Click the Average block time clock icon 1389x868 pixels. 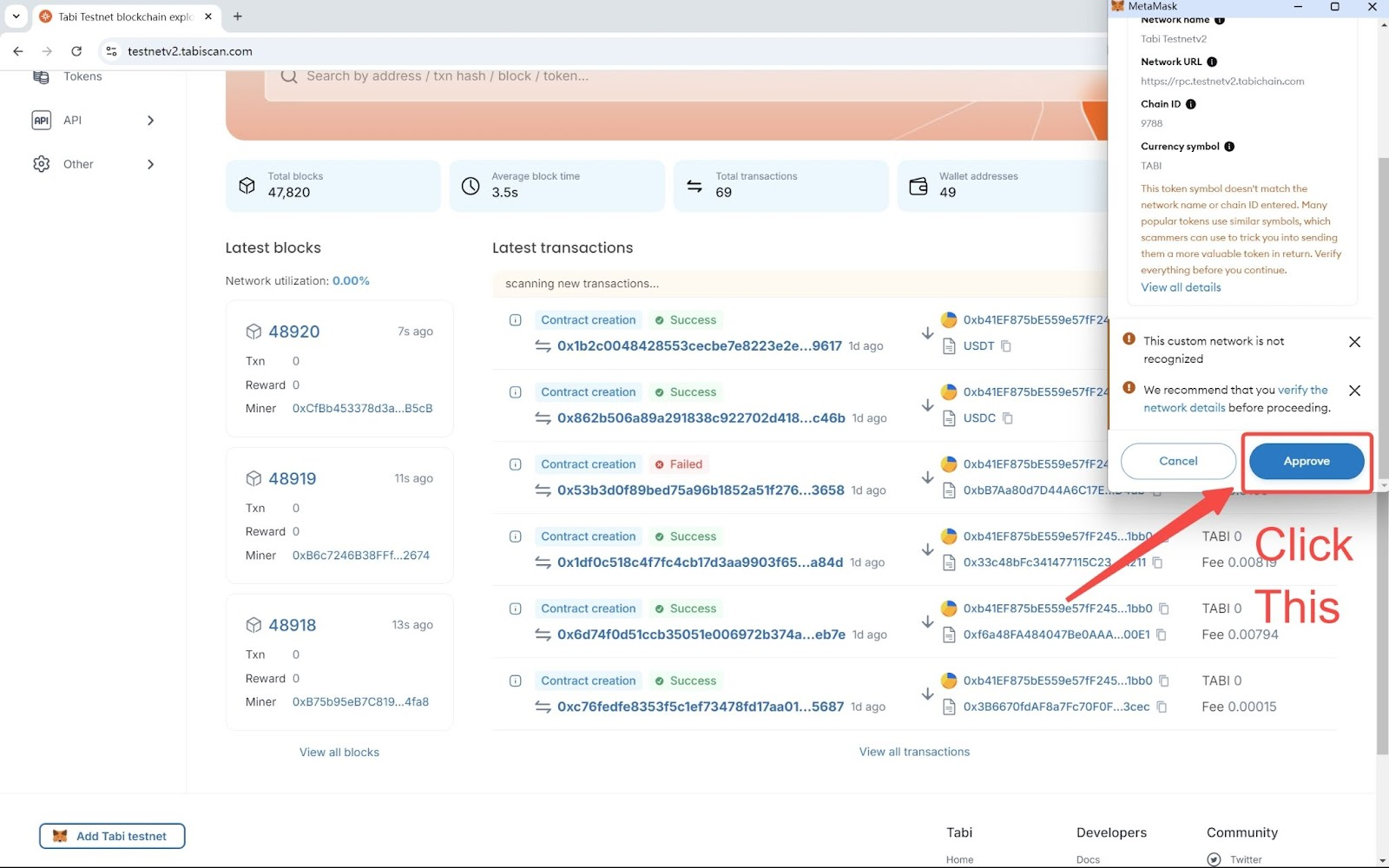pyautogui.click(x=471, y=186)
